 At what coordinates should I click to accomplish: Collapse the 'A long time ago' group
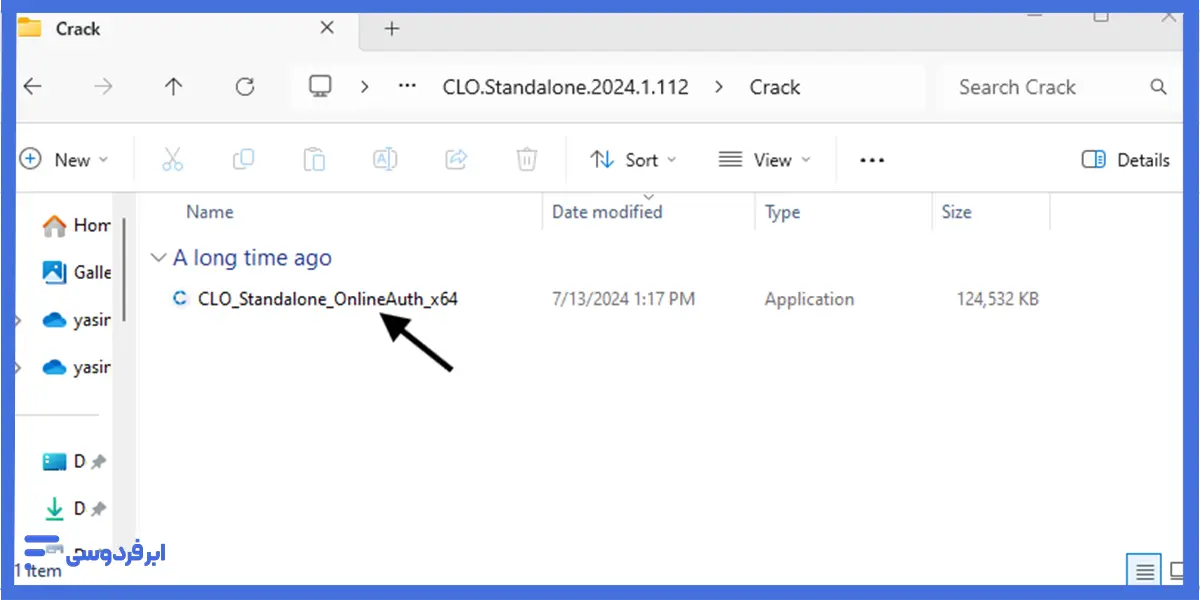coord(158,258)
